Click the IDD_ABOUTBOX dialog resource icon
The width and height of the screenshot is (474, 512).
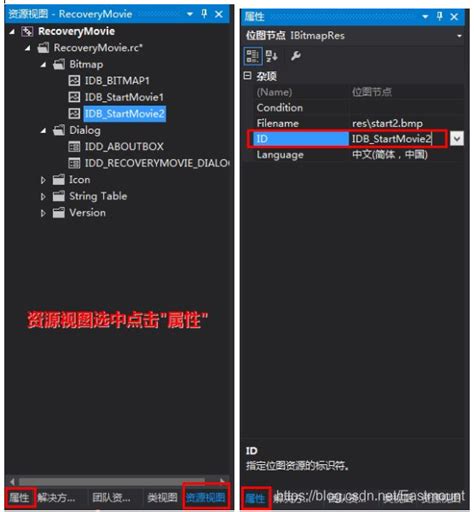click(x=74, y=146)
